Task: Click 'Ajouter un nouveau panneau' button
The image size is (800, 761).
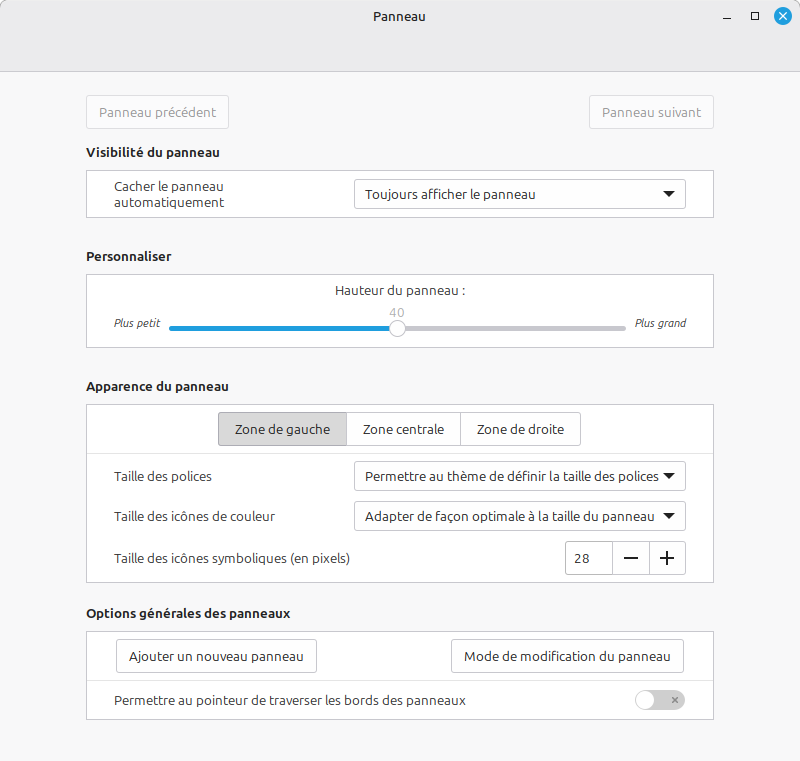Action: click(x=216, y=656)
